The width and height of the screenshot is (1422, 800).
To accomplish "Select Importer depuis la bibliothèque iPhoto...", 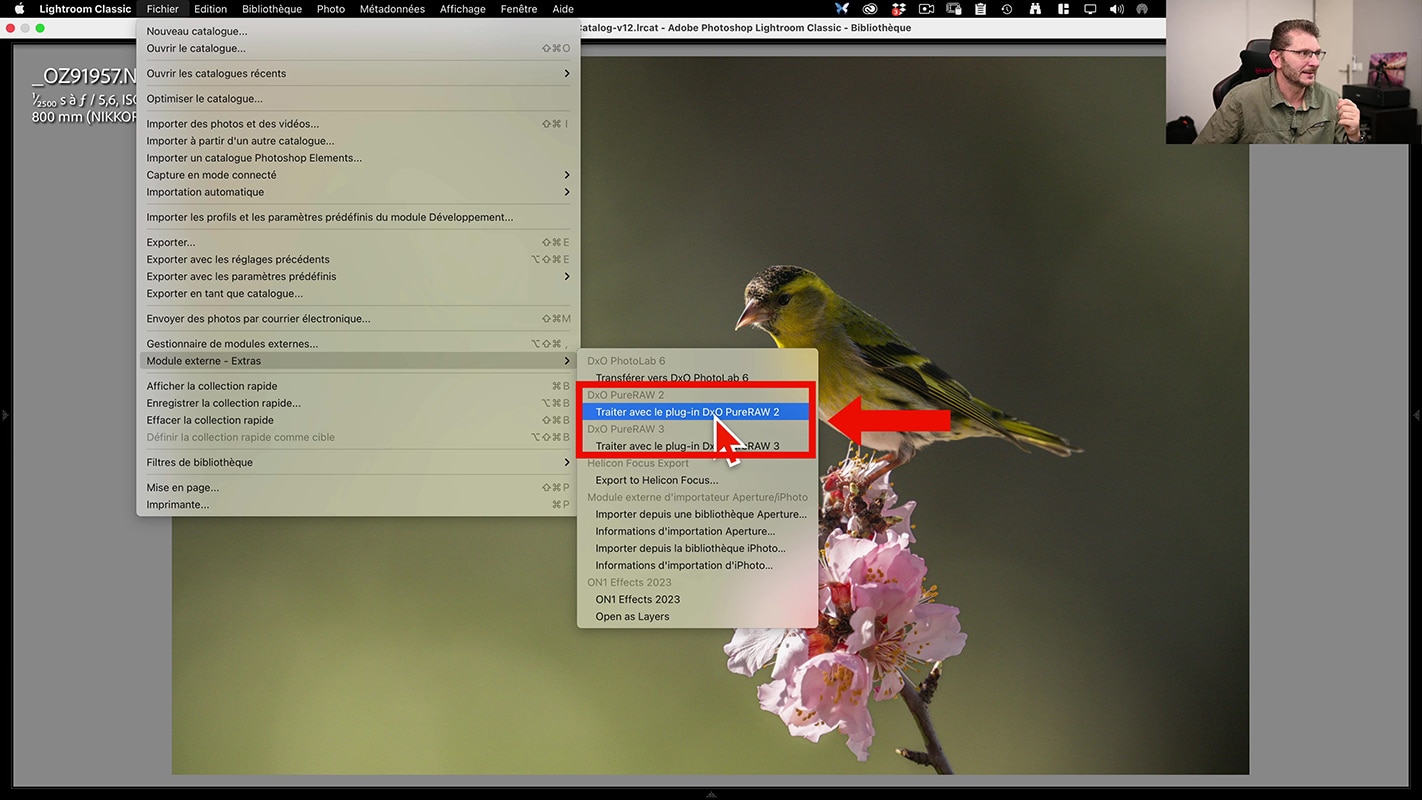I will (x=697, y=548).
